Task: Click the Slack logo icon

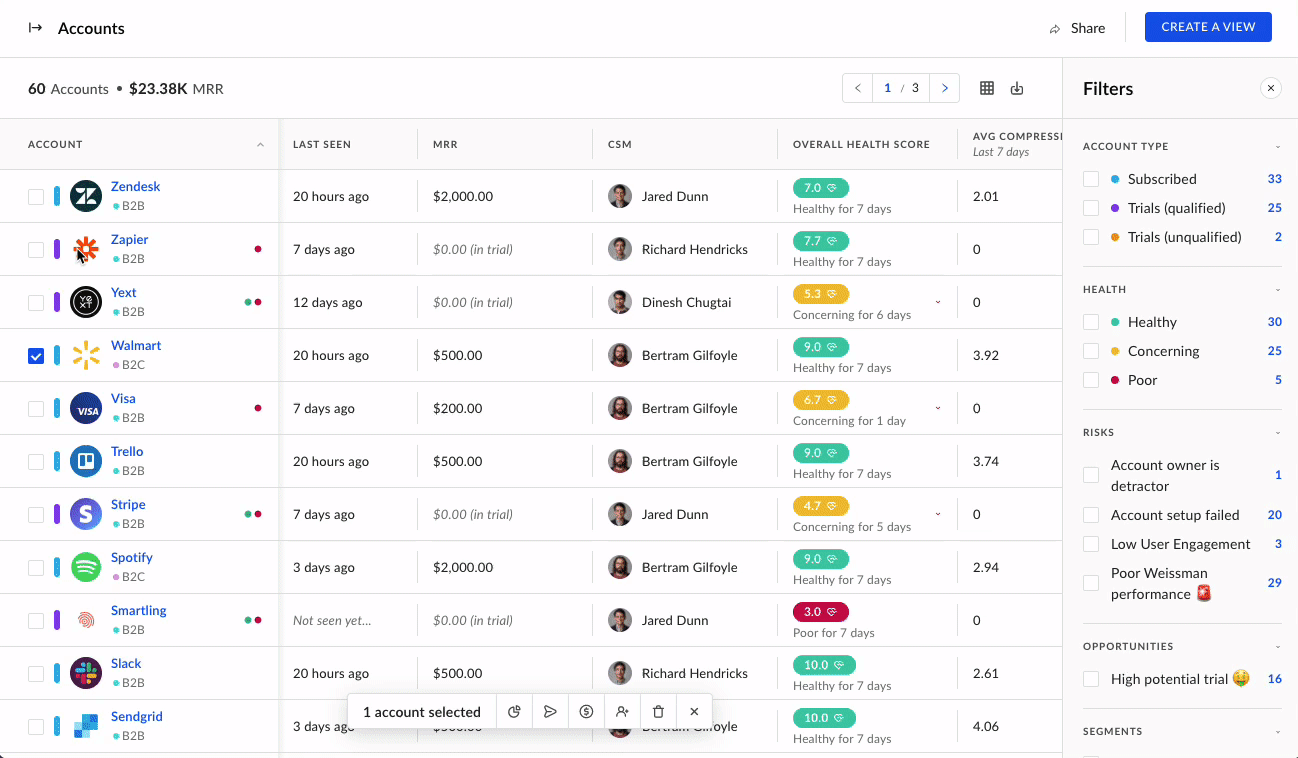Action: coord(86,674)
